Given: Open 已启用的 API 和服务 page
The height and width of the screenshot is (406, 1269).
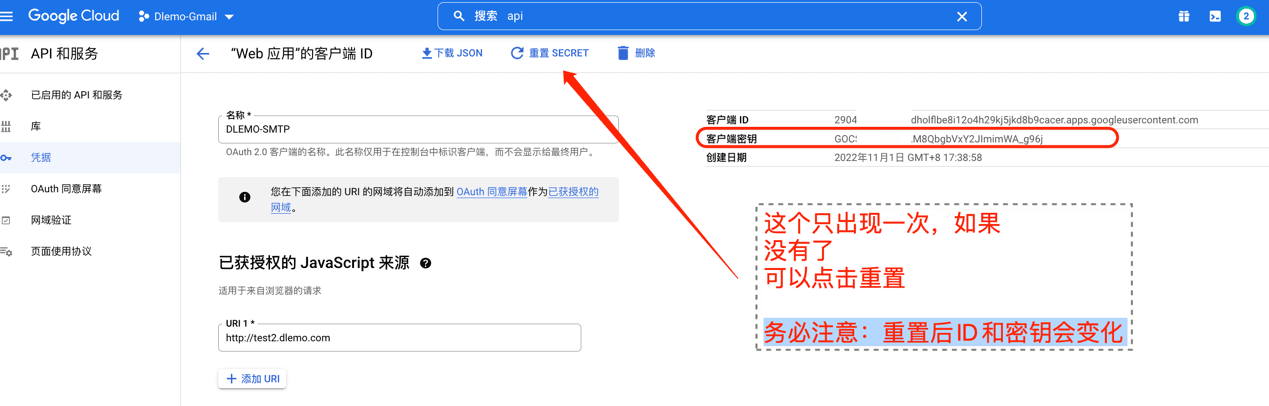Looking at the screenshot, I should click(76, 95).
